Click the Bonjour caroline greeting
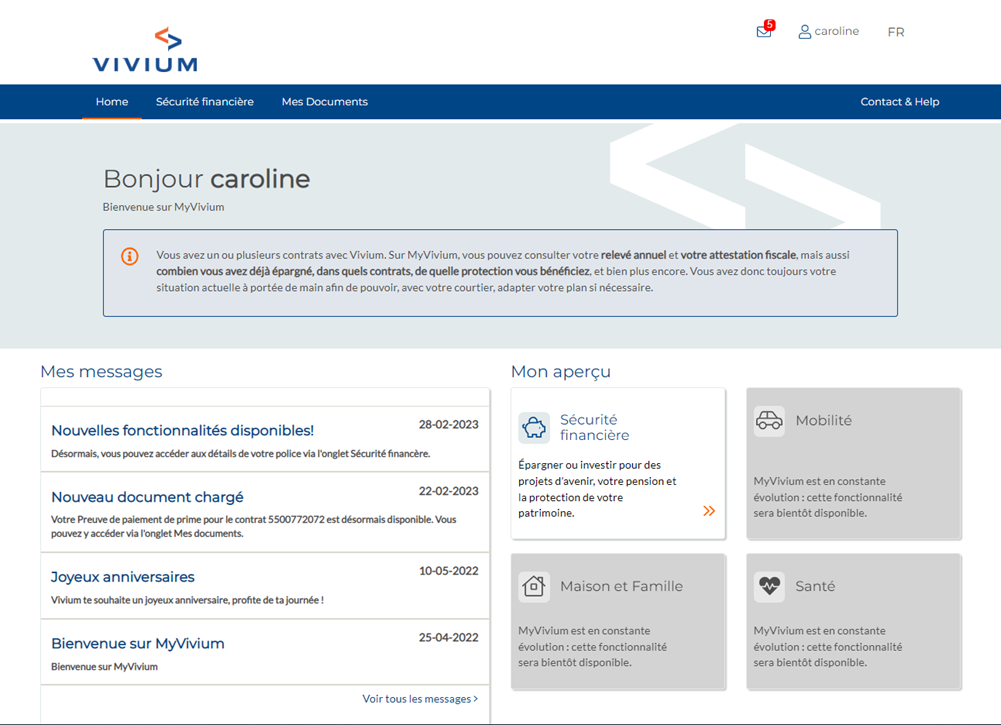Screen dimensions: 1001x725 coord(206,179)
